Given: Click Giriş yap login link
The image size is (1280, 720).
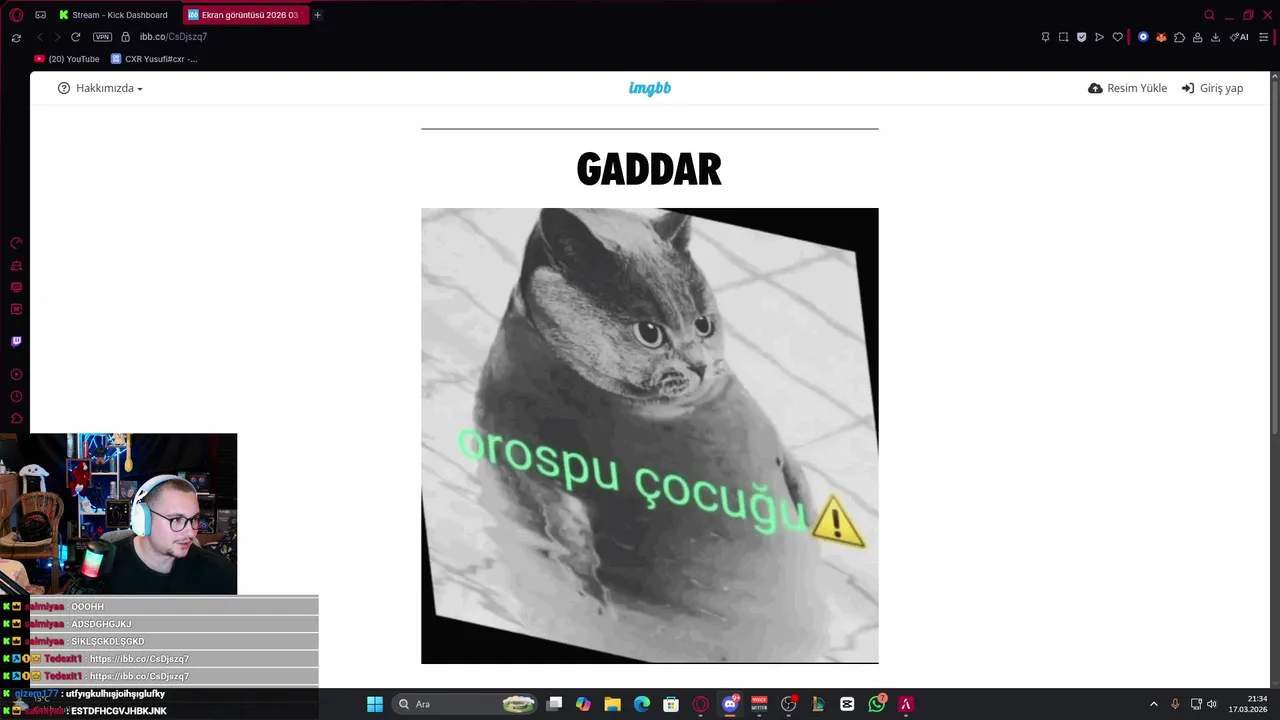Looking at the screenshot, I should (x=1212, y=88).
